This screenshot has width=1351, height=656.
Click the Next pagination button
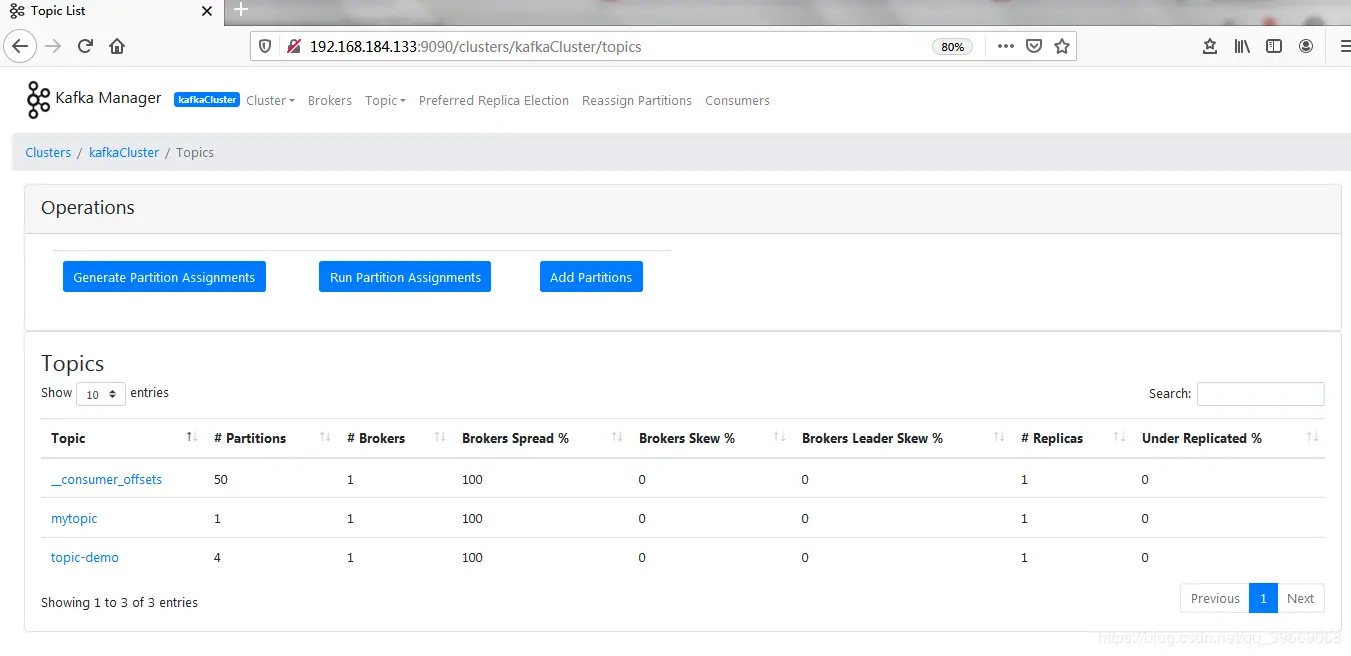(x=1301, y=598)
